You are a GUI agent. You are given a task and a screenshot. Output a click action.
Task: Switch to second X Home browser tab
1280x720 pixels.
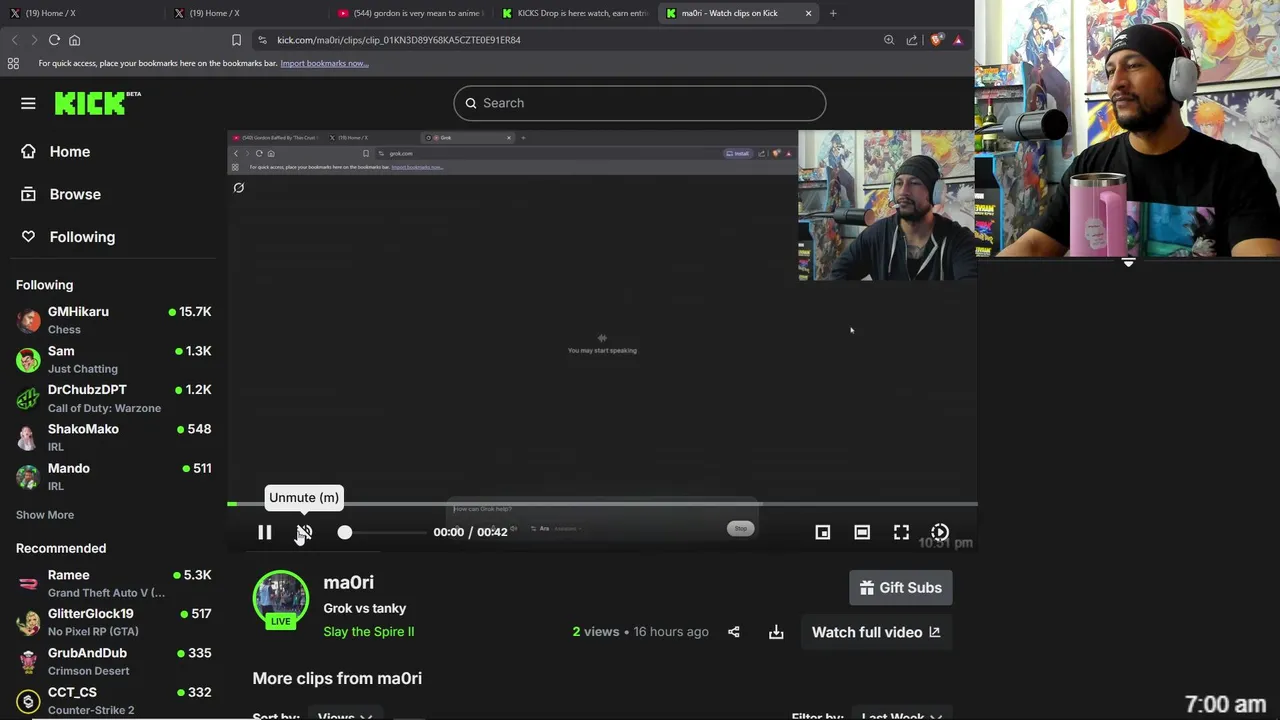click(x=244, y=13)
